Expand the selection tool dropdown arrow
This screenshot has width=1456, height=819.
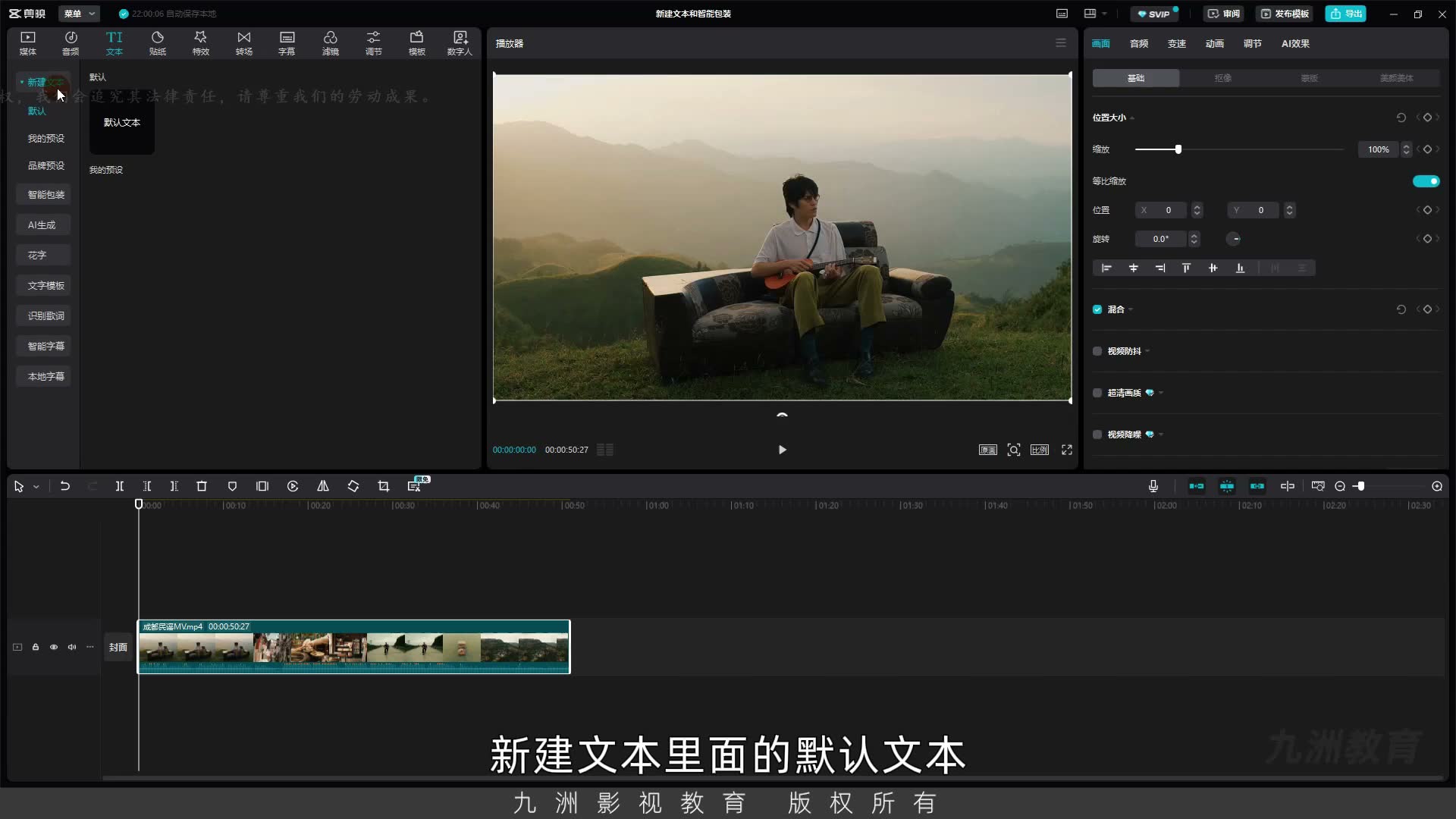(x=36, y=487)
